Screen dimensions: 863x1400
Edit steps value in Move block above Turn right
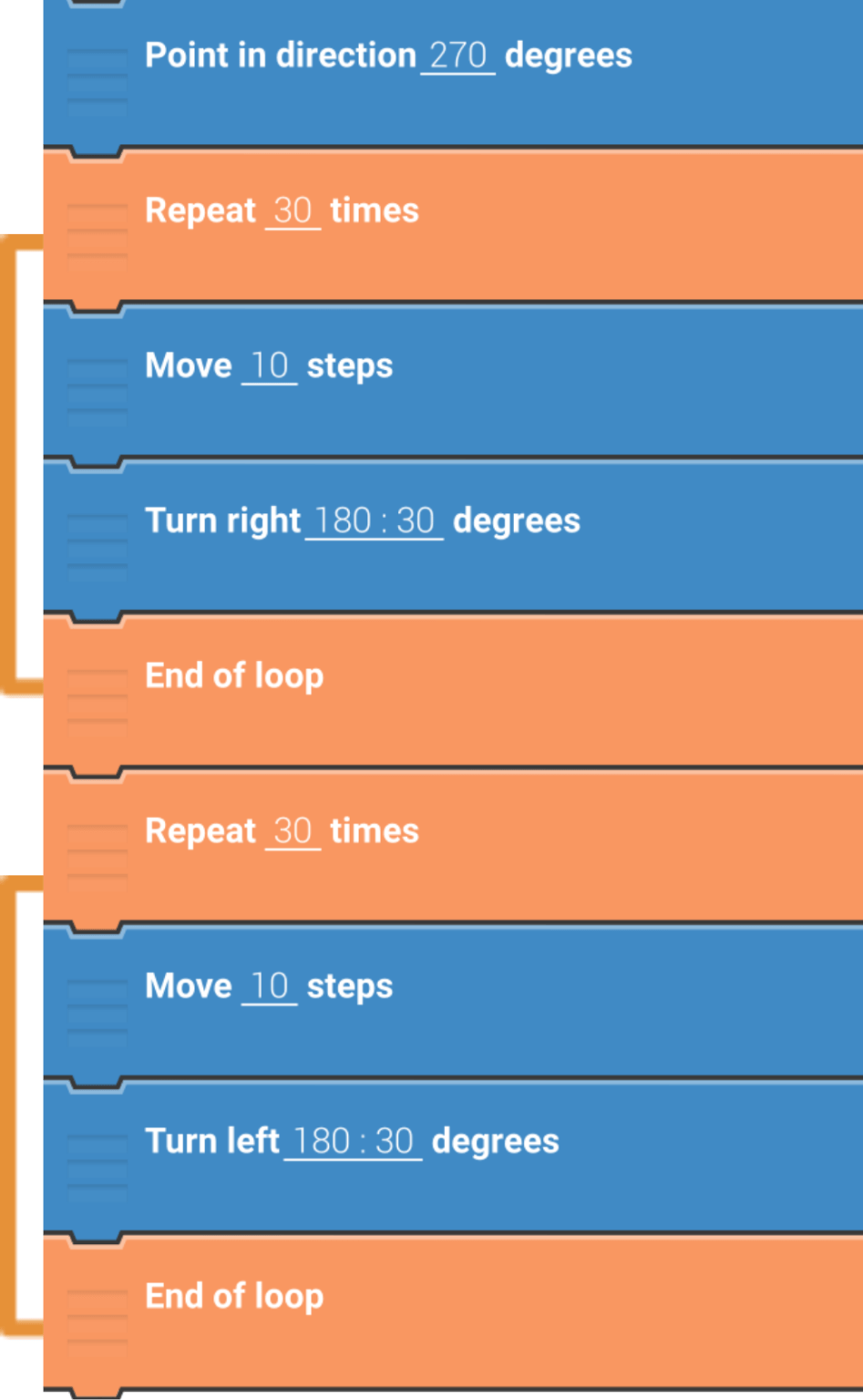point(269,365)
